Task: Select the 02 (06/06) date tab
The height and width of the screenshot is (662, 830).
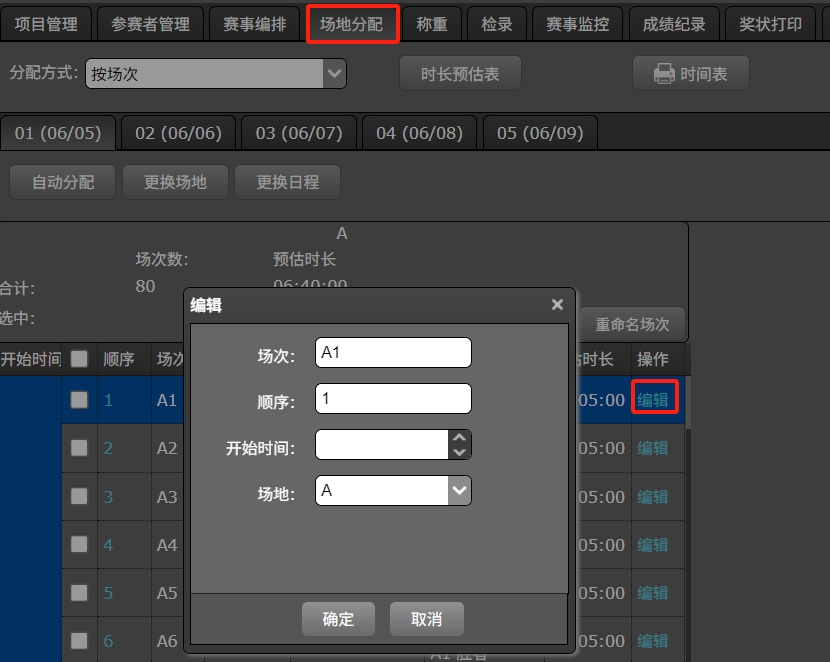Action: click(178, 133)
